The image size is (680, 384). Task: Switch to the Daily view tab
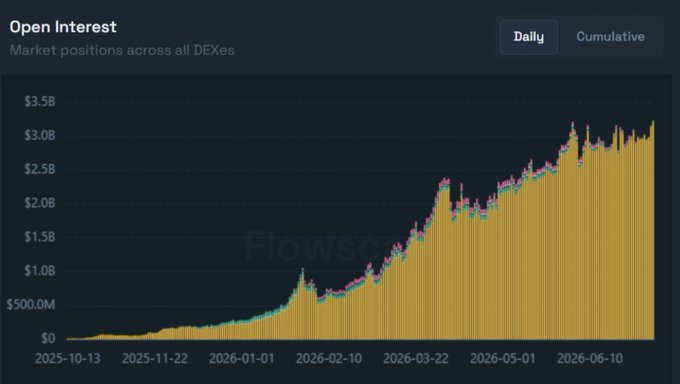click(x=529, y=37)
